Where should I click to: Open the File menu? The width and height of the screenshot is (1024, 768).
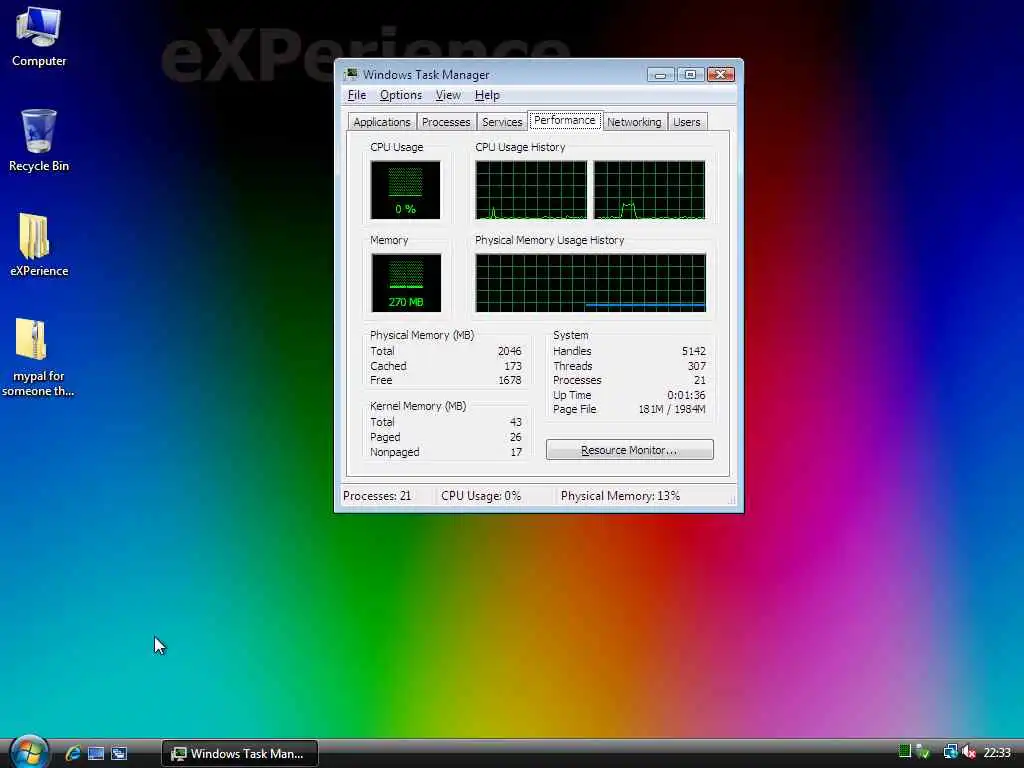click(357, 95)
